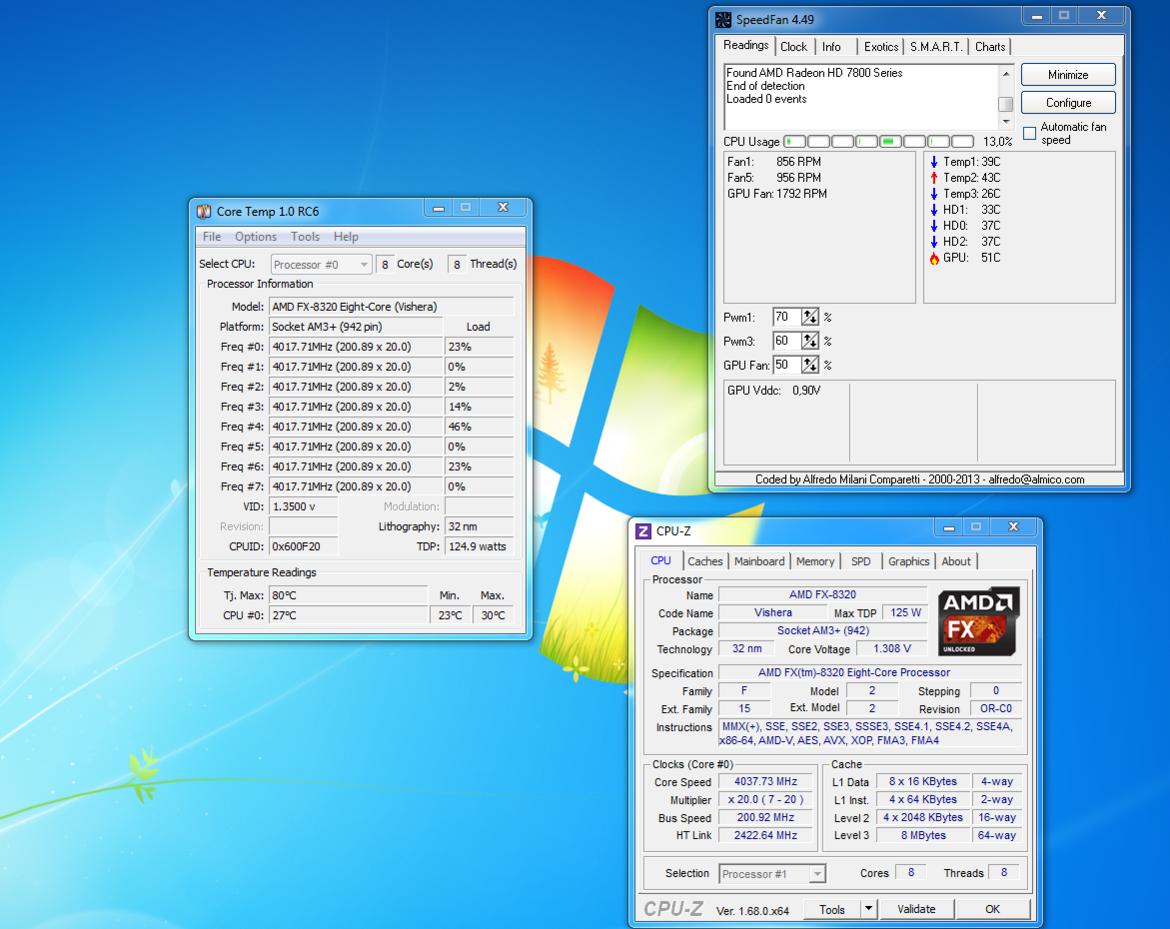Open the Core Temp Help menu
This screenshot has width=1170, height=929.
[x=345, y=237]
